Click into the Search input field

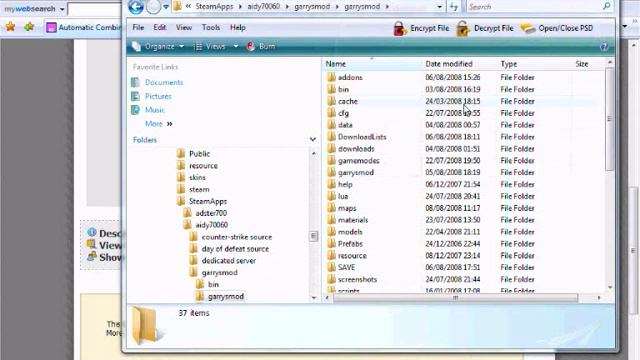click(x=534, y=7)
